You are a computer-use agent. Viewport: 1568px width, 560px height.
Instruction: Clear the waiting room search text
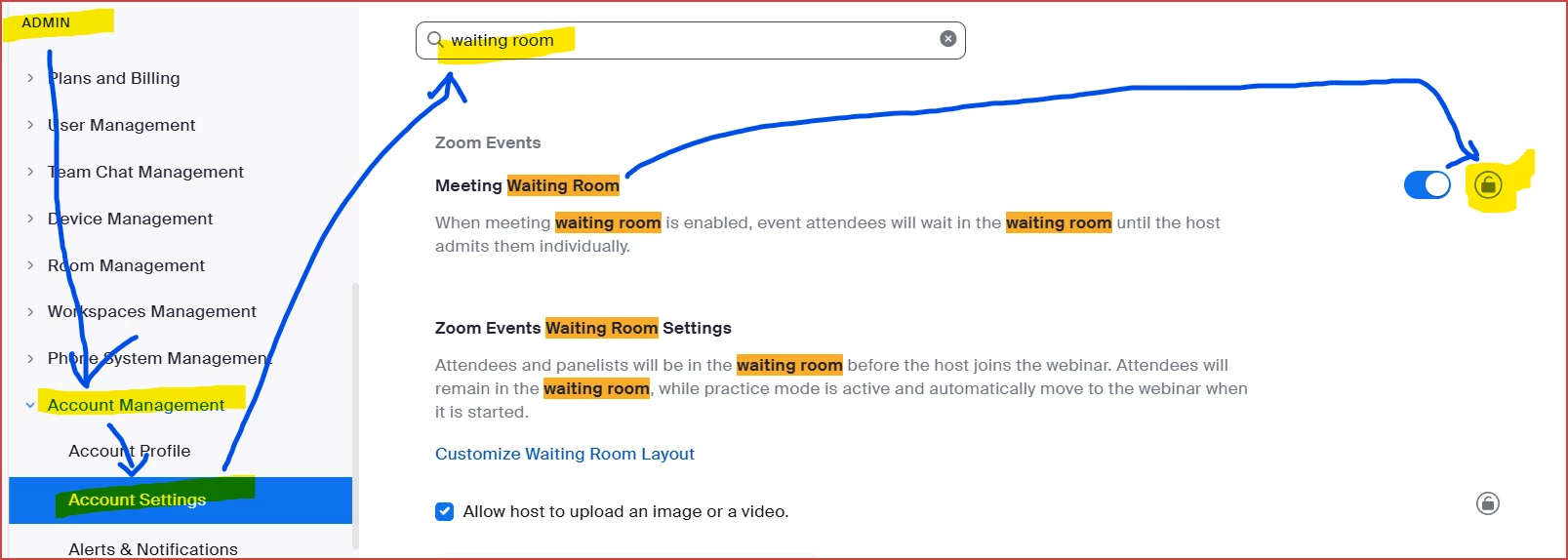pyautogui.click(x=947, y=39)
